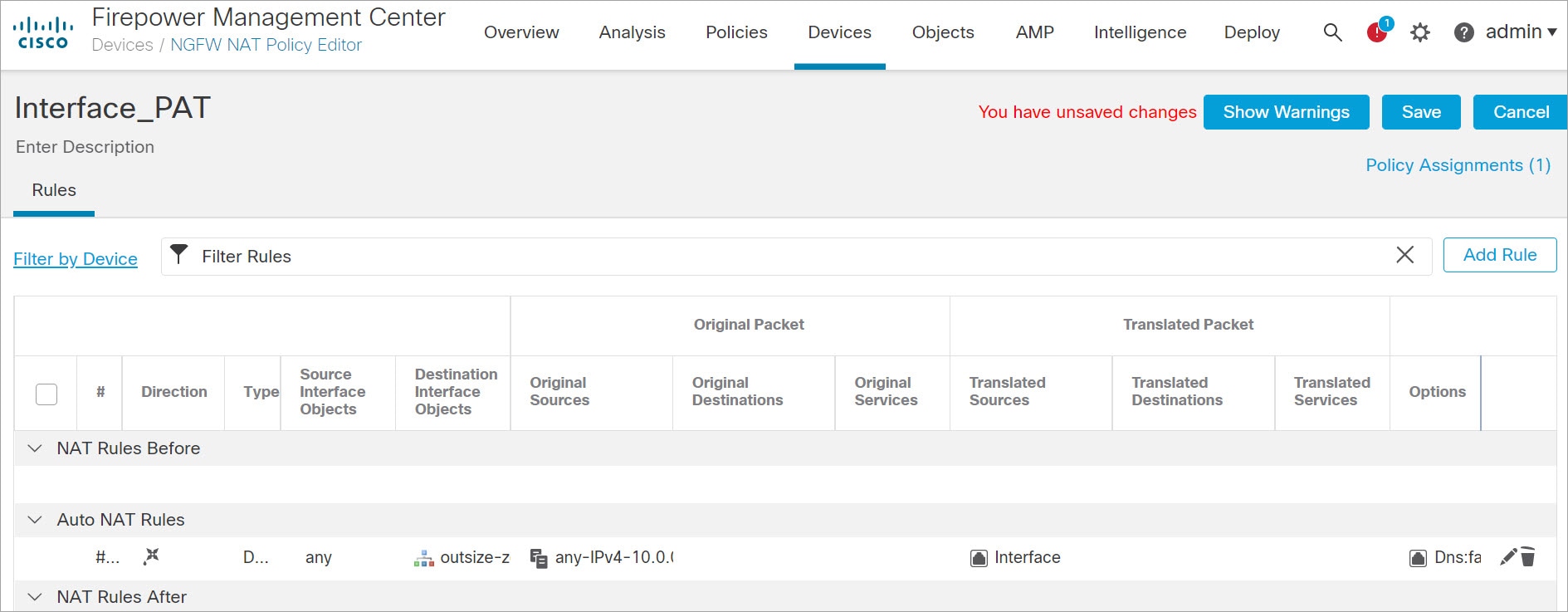
Task: Open the search magnifier icon
Action: (x=1332, y=32)
